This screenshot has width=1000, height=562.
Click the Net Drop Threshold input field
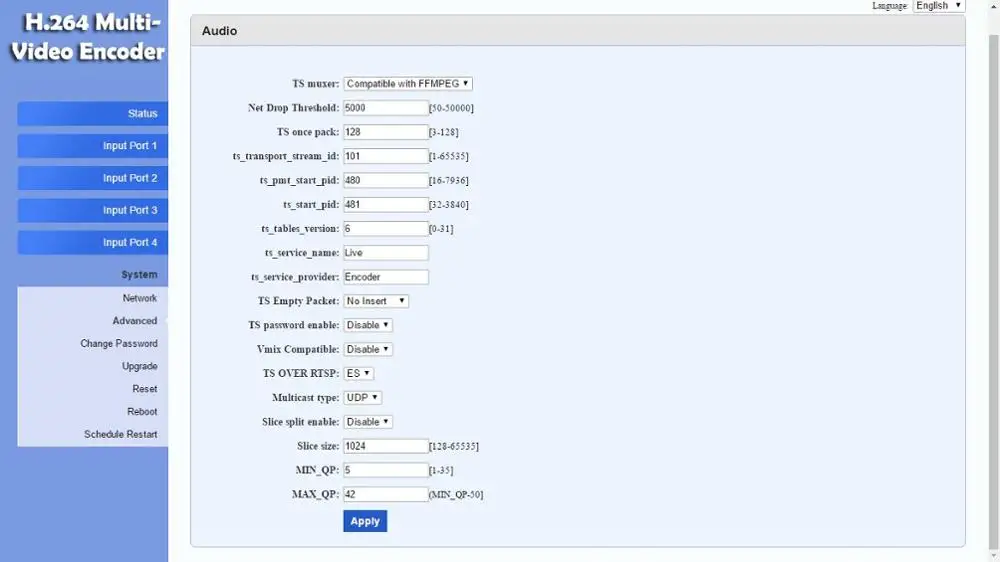coord(386,108)
